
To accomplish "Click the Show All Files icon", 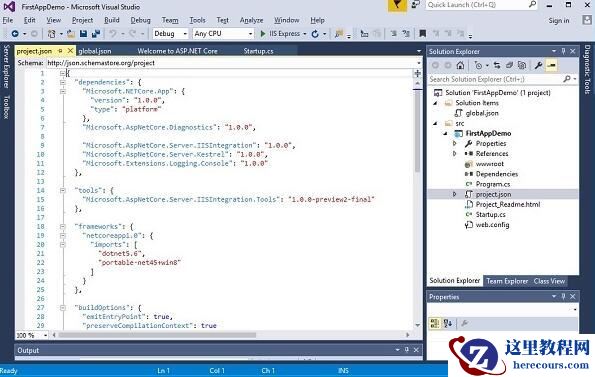I will click(x=522, y=65).
